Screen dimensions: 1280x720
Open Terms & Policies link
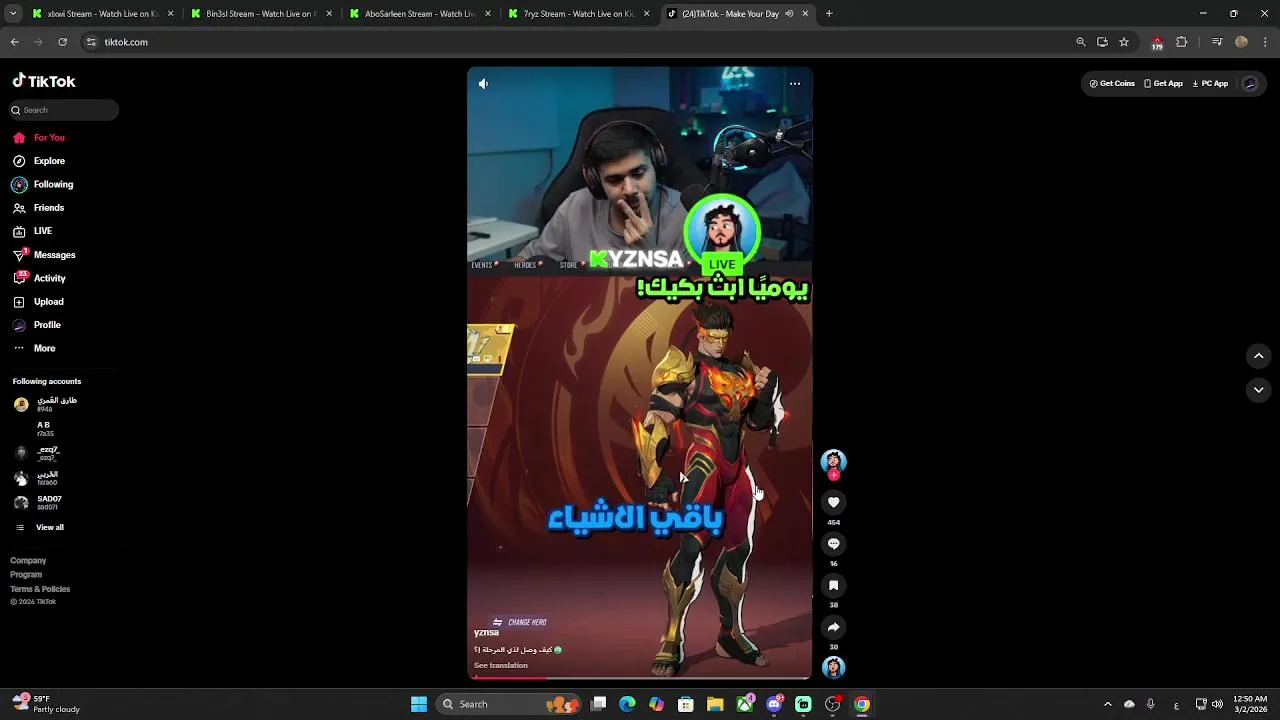pyautogui.click(x=40, y=589)
